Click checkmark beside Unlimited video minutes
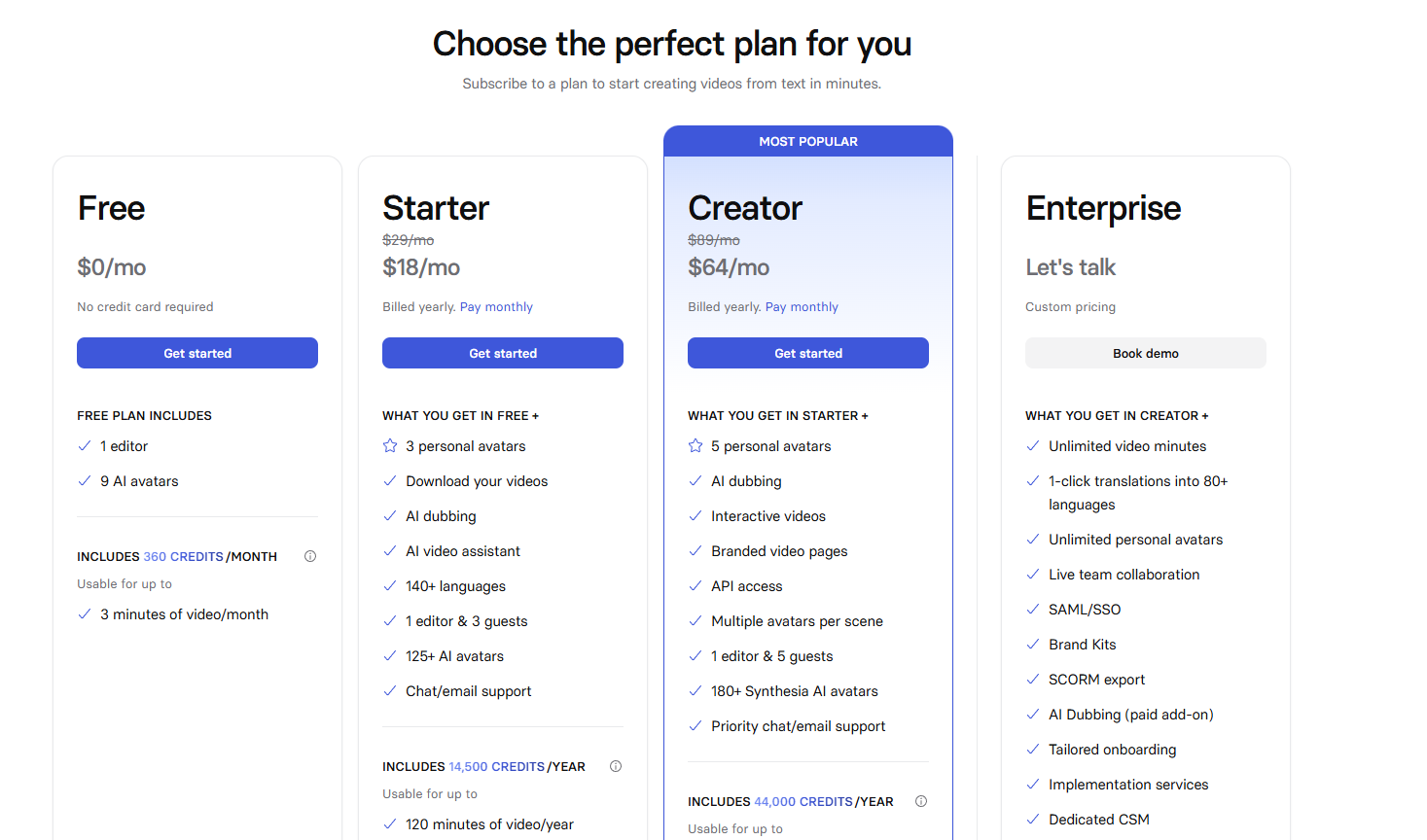Image resolution: width=1427 pixels, height=840 pixels. point(1033,446)
